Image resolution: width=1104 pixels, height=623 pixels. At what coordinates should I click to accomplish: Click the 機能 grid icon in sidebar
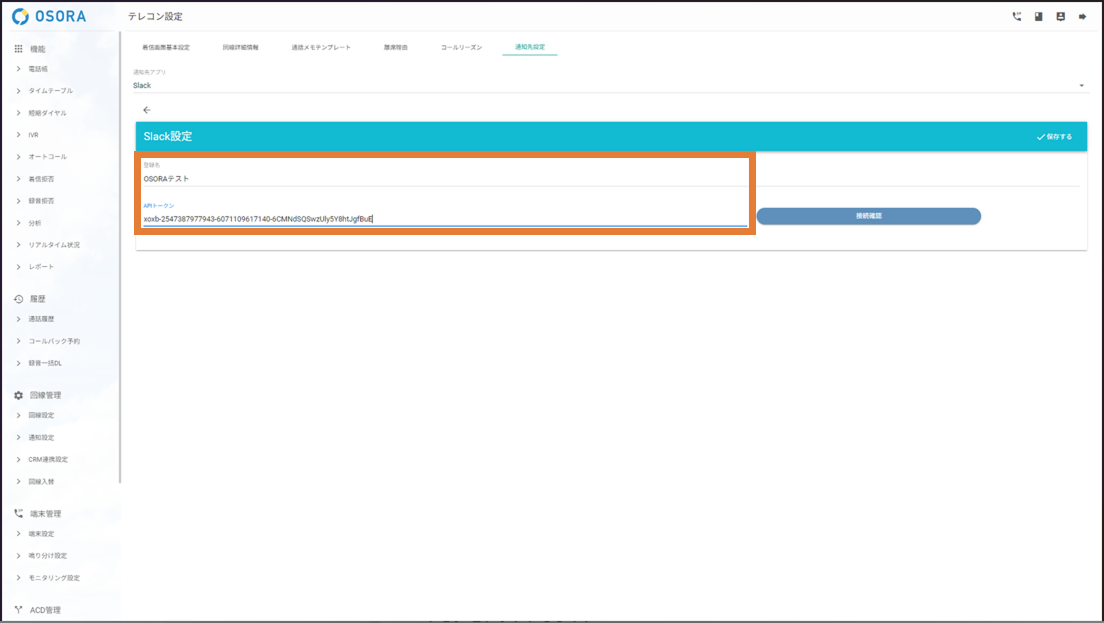[18, 49]
